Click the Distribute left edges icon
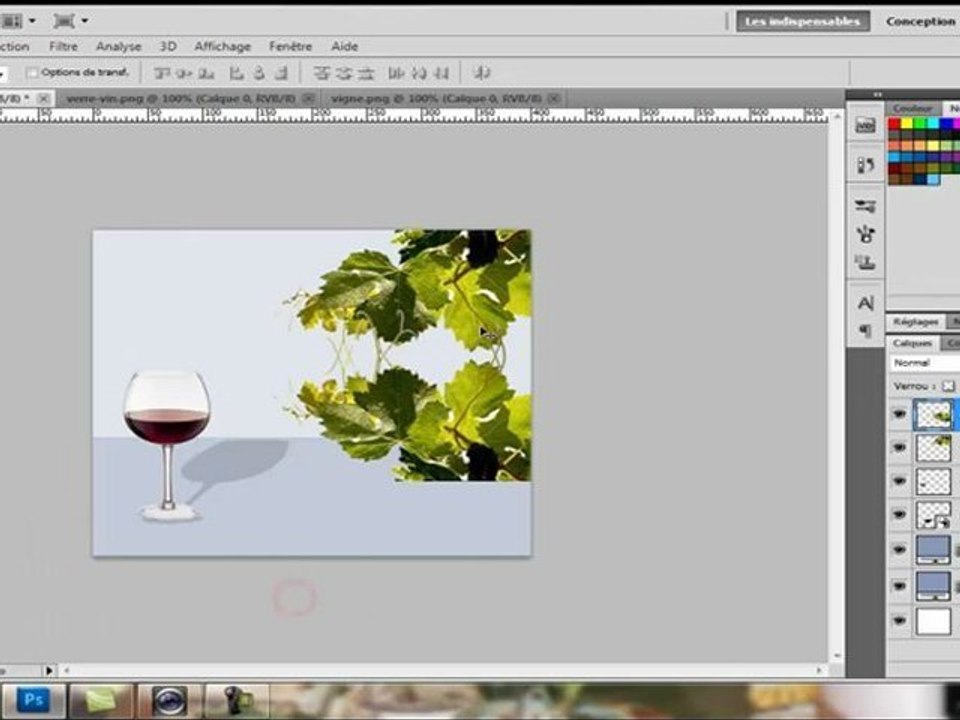This screenshot has height=720, width=960. (x=396, y=73)
